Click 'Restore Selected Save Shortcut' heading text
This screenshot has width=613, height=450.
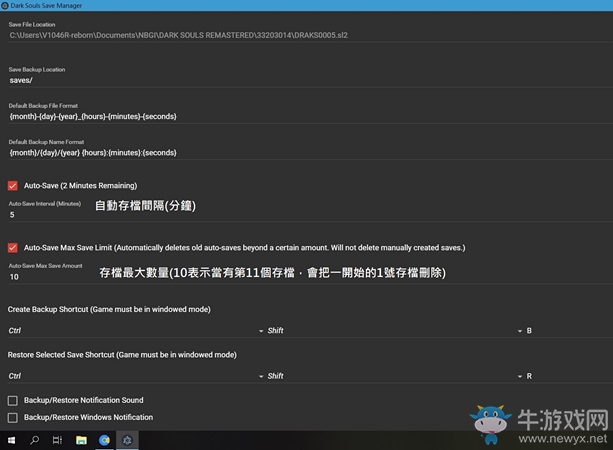[x=122, y=355]
